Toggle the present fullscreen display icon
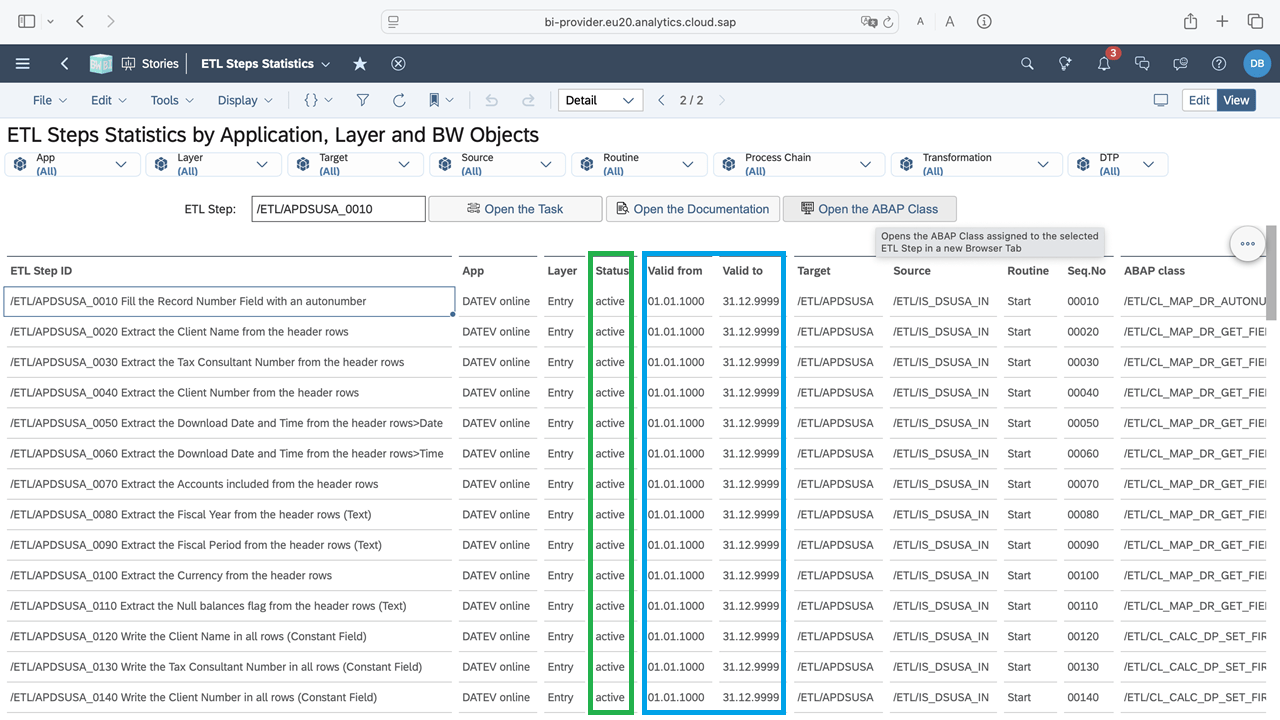The width and height of the screenshot is (1280, 720). click(1160, 100)
